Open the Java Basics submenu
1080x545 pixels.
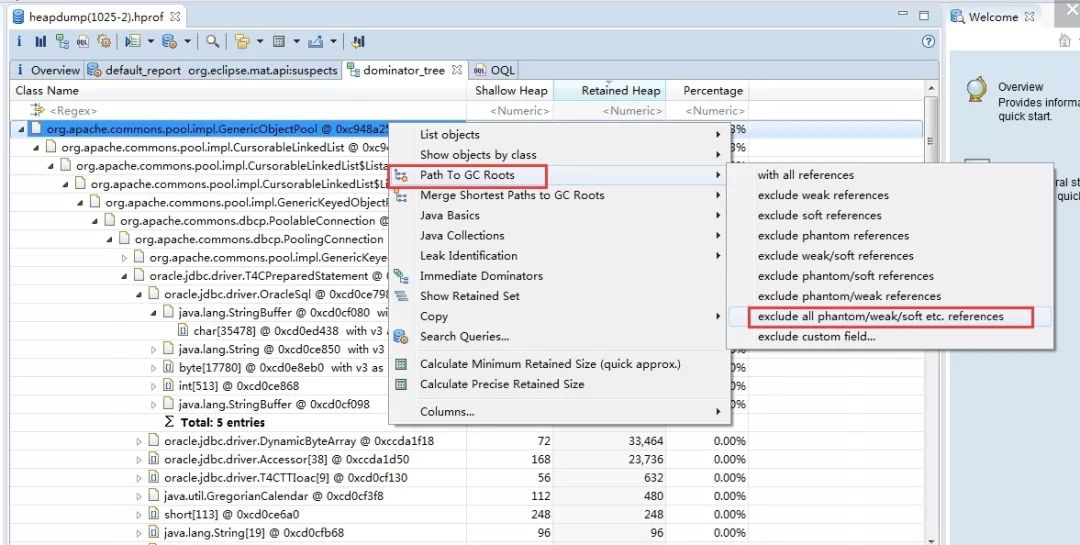(559, 216)
